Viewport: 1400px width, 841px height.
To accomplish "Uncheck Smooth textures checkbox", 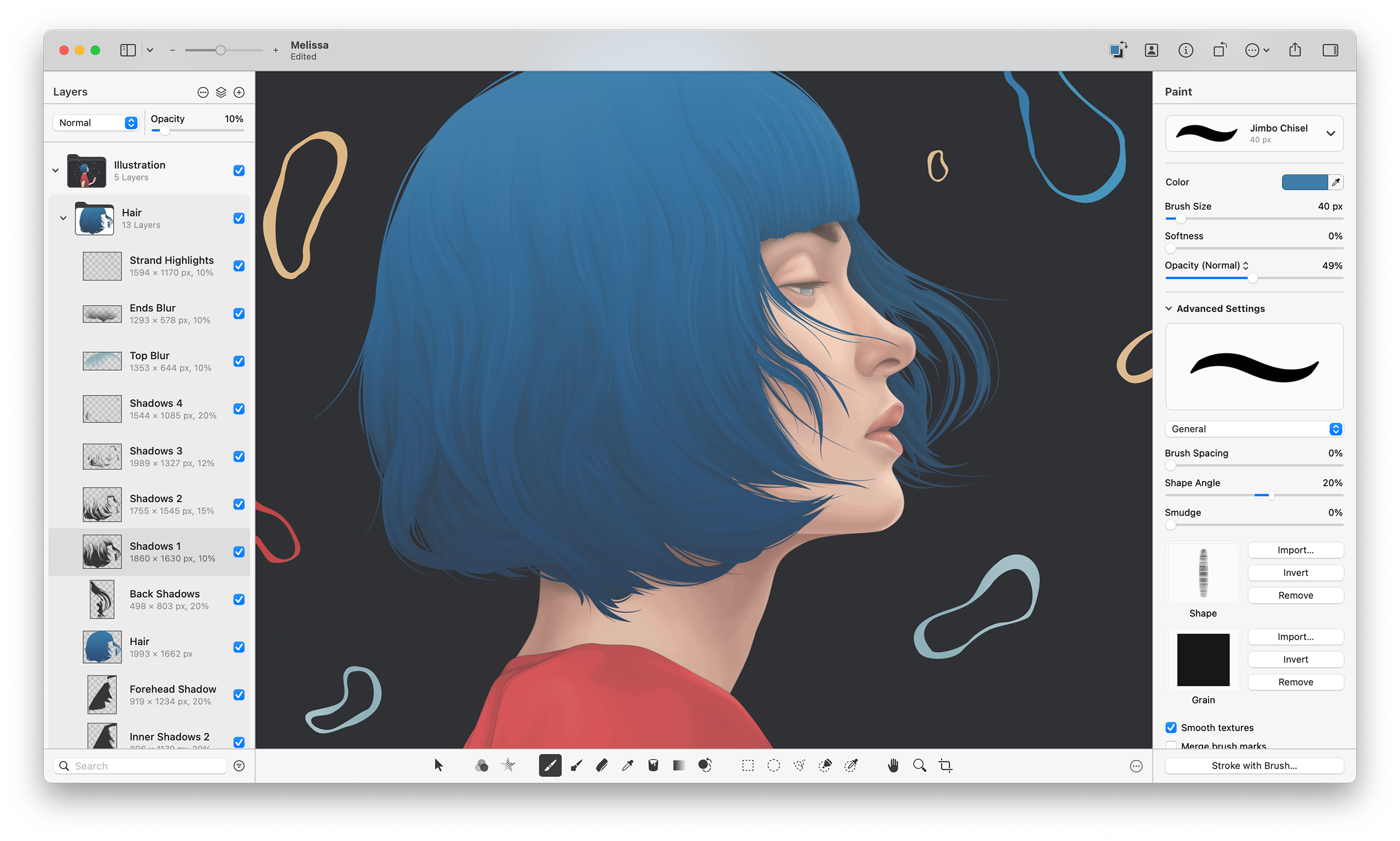I will (x=1171, y=727).
